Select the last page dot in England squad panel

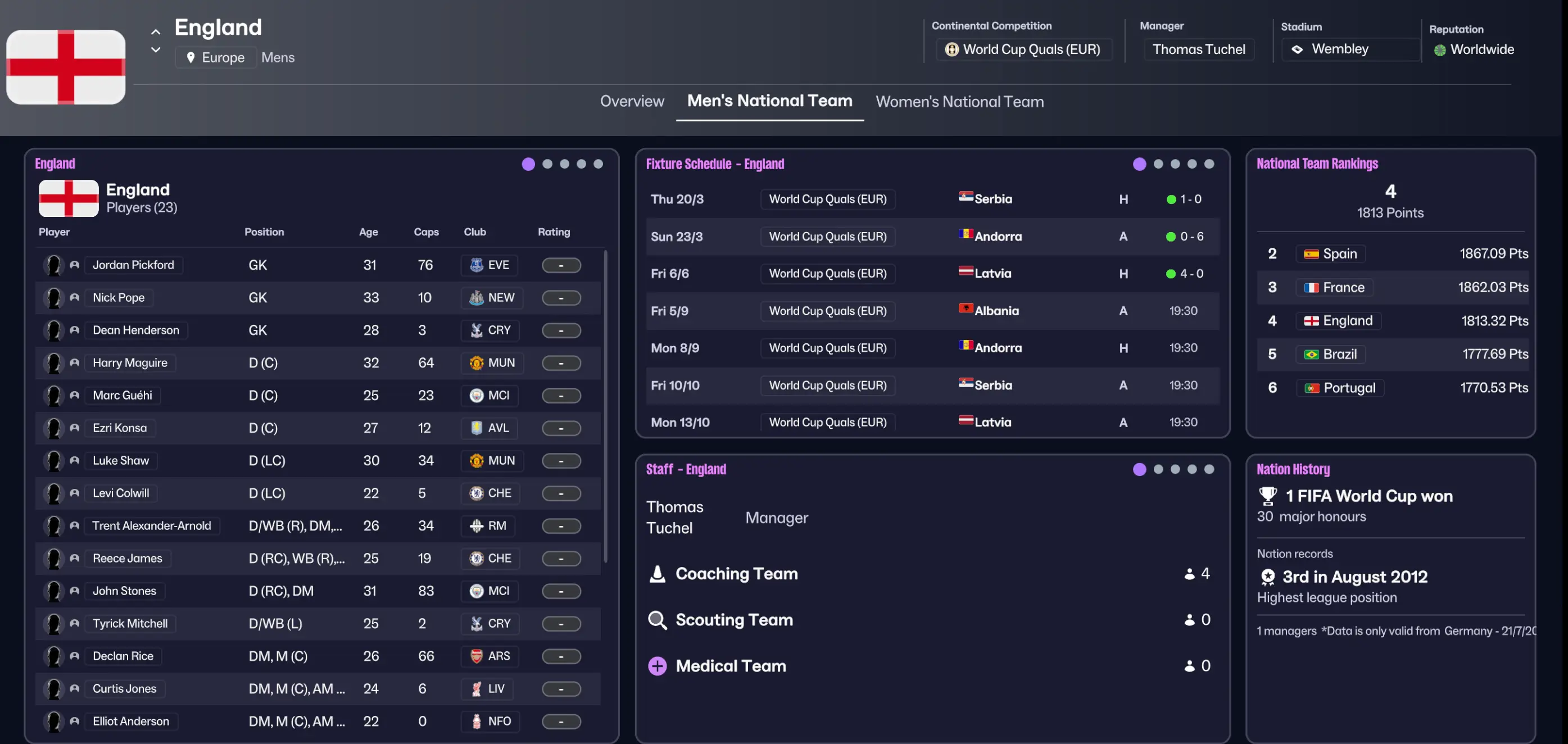(x=599, y=165)
